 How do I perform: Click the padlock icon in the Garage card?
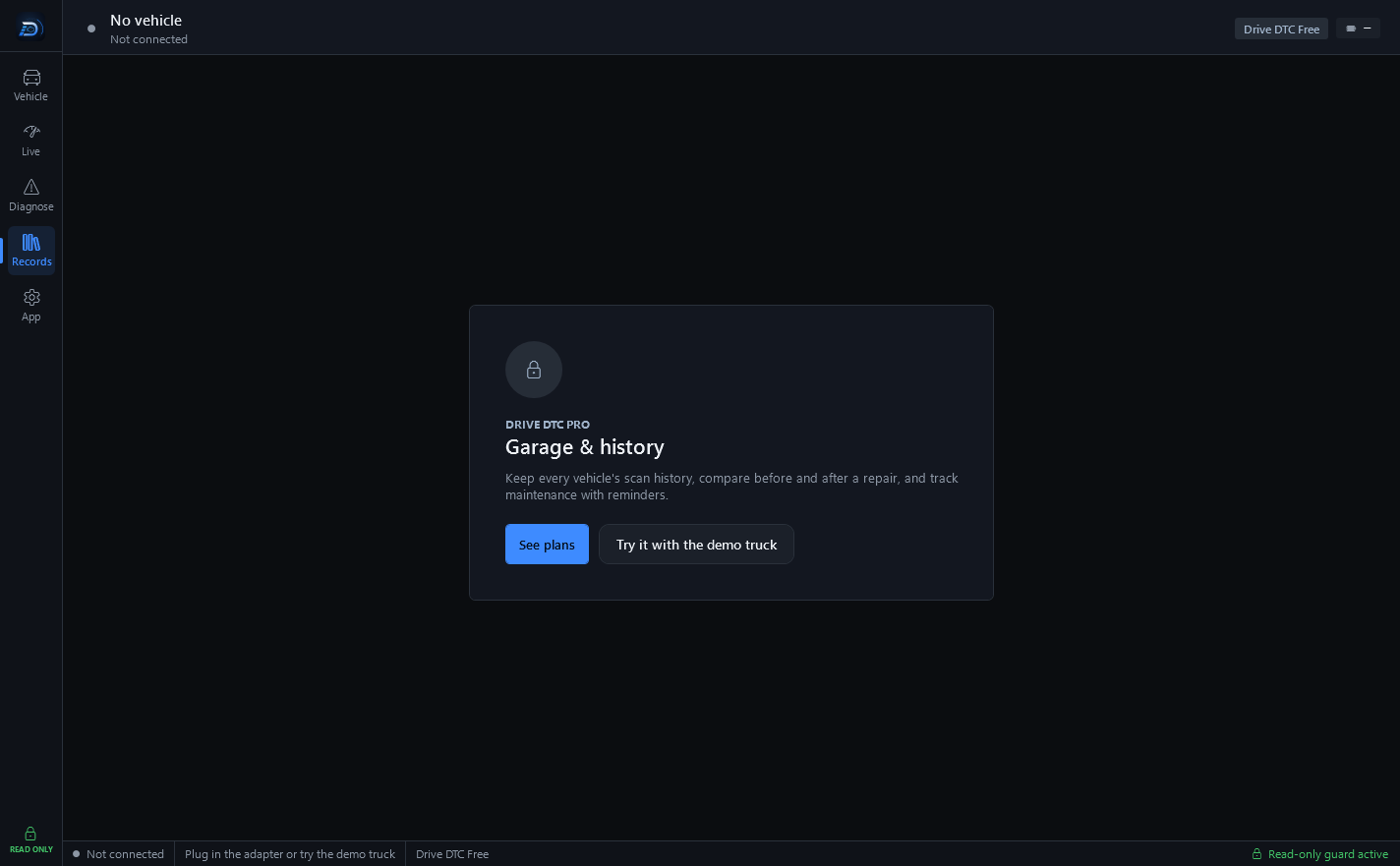(x=534, y=370)
